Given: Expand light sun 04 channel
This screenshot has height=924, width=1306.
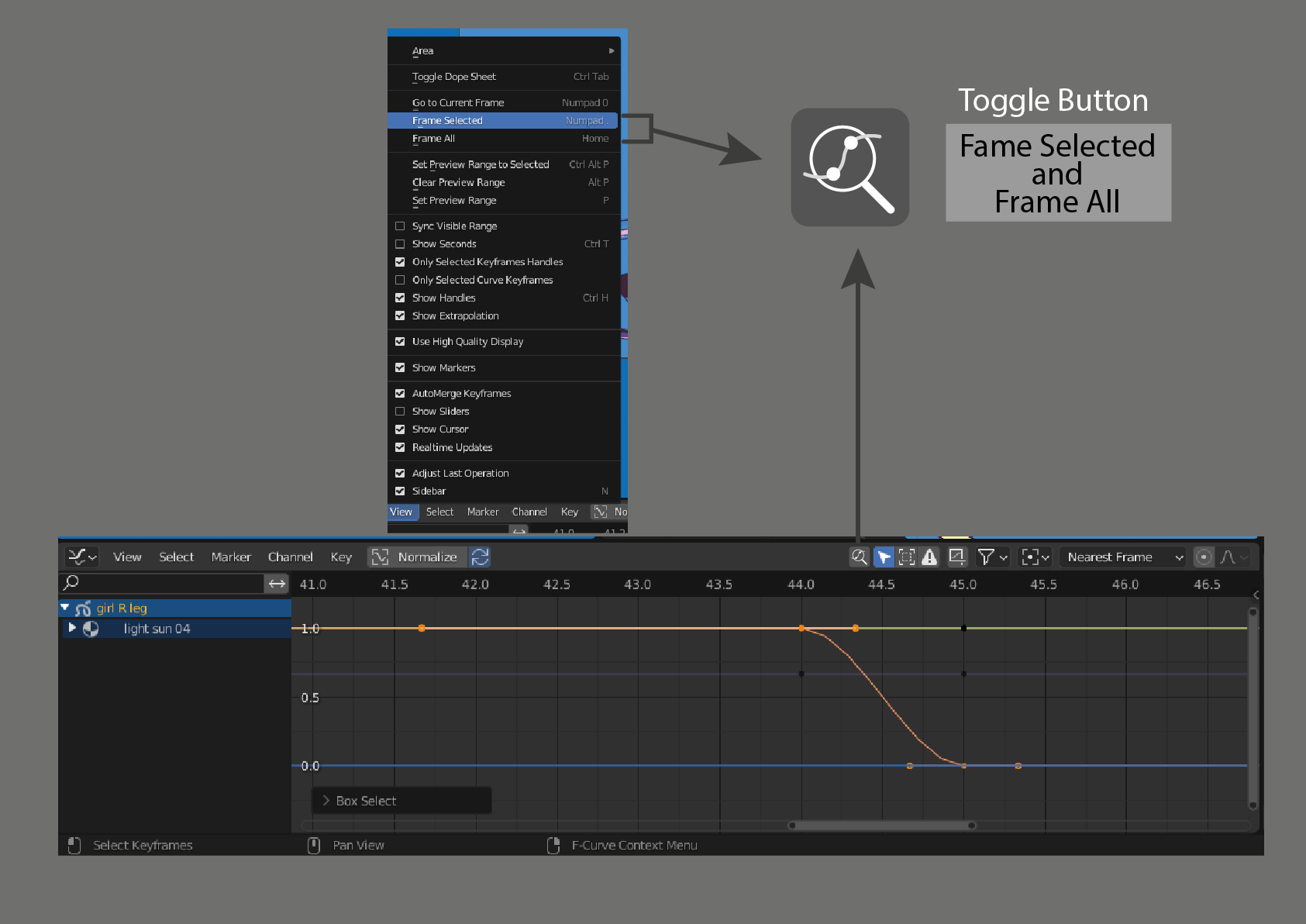Looking at the screenshot, I should click(x=72, y=628).
